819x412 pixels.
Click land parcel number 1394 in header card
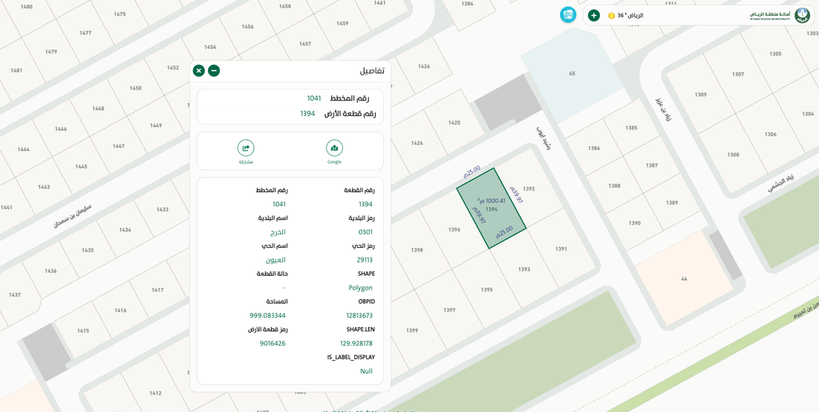point(307,113)
